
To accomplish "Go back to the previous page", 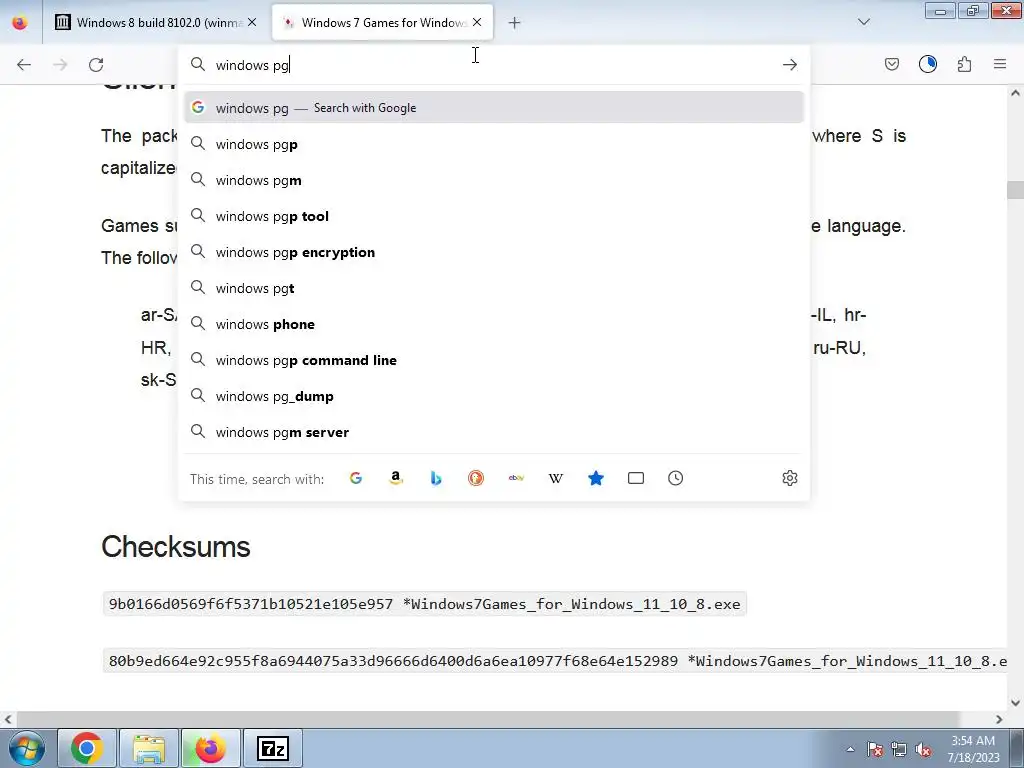I will [x=24, y=65].
